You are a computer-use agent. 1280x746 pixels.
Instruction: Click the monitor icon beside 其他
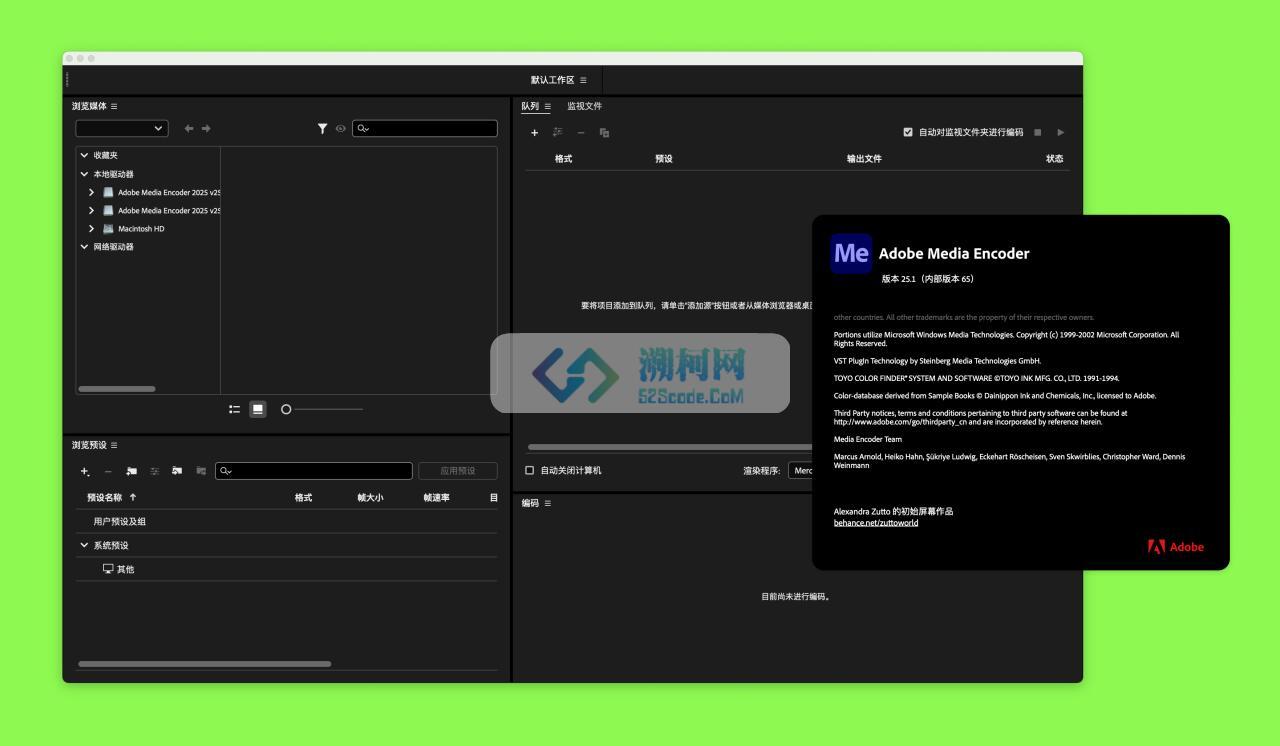tap(108, 569)
